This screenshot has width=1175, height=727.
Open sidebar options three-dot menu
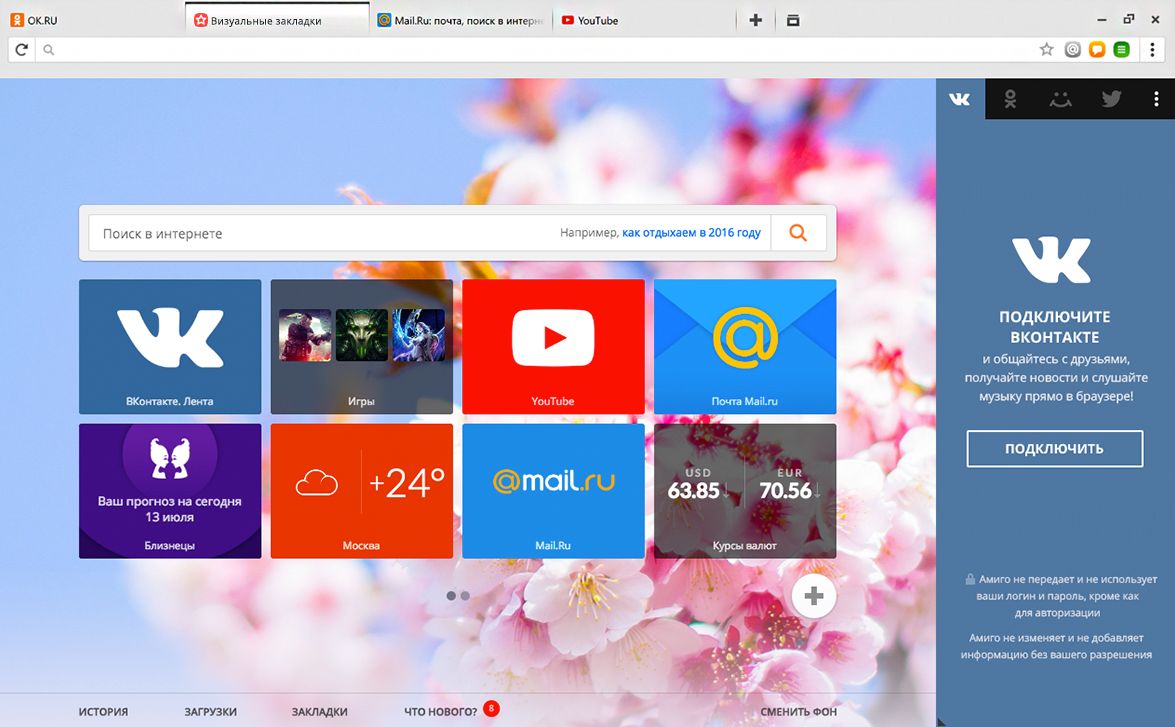coord(1156,99)
